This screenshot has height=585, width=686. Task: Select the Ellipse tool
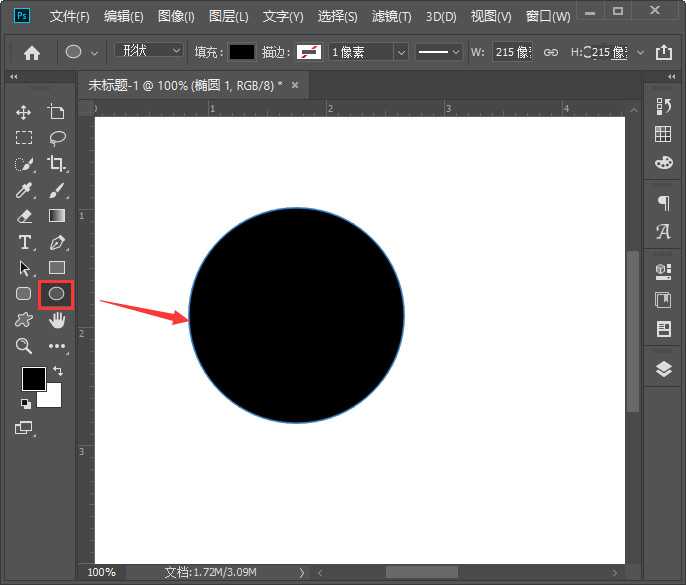pos(57,294)
